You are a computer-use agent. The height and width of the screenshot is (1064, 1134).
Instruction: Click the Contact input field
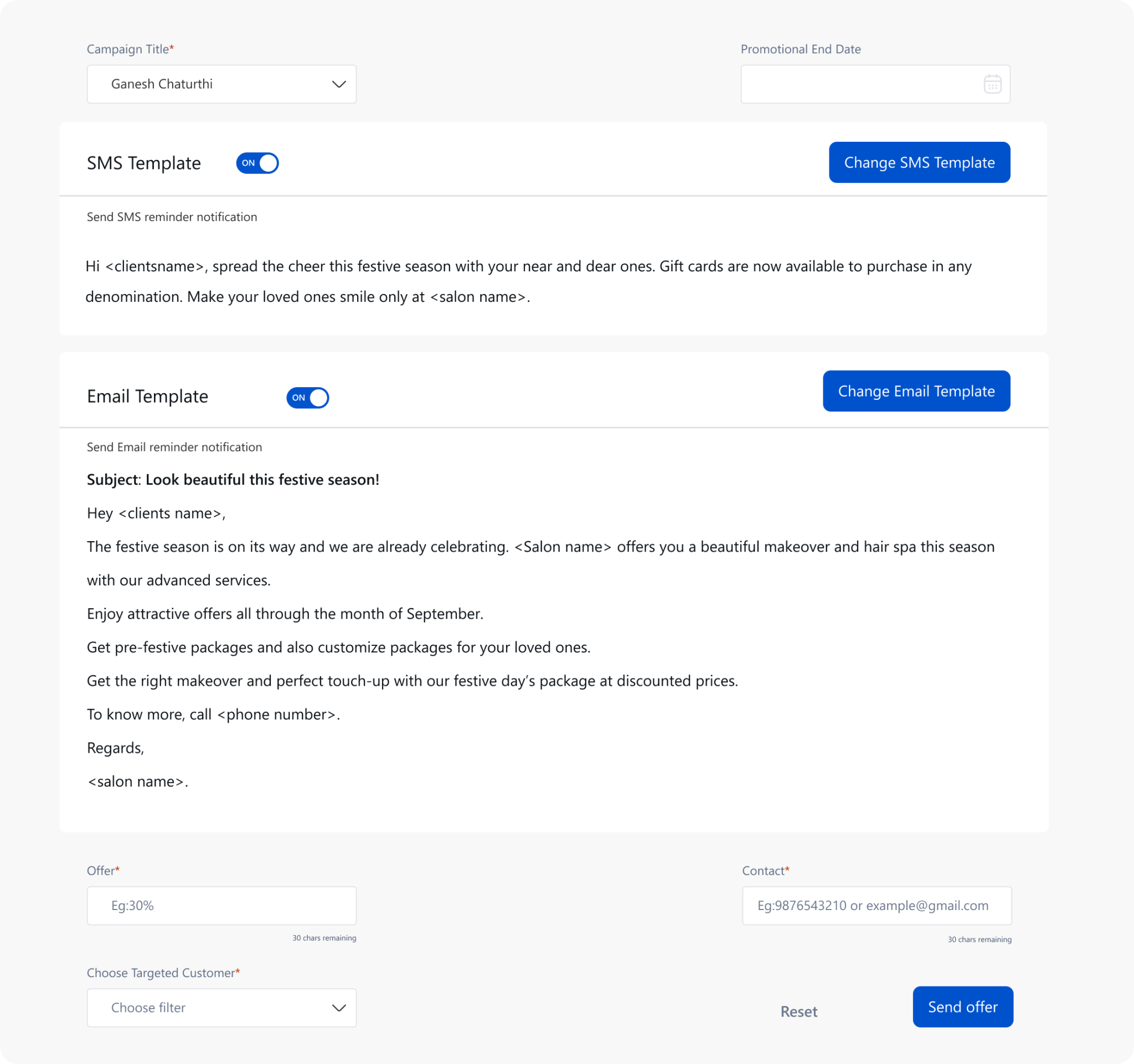pos(875,906)
